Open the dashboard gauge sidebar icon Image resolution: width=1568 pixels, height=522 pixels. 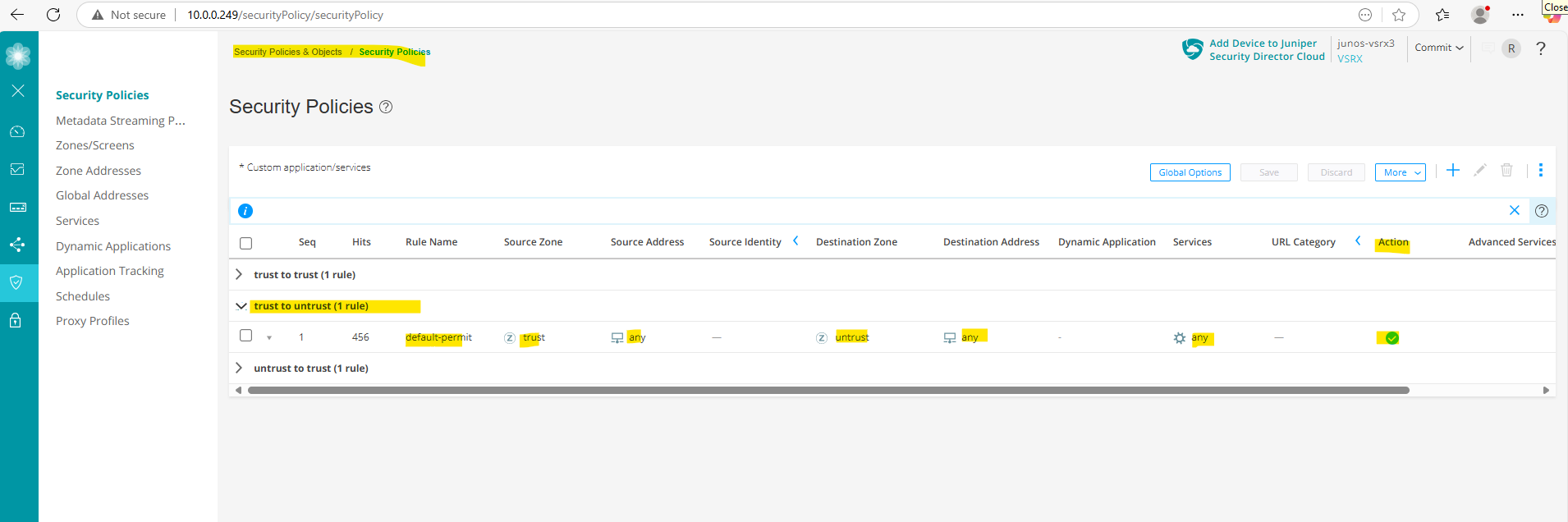tap(17, 131)
